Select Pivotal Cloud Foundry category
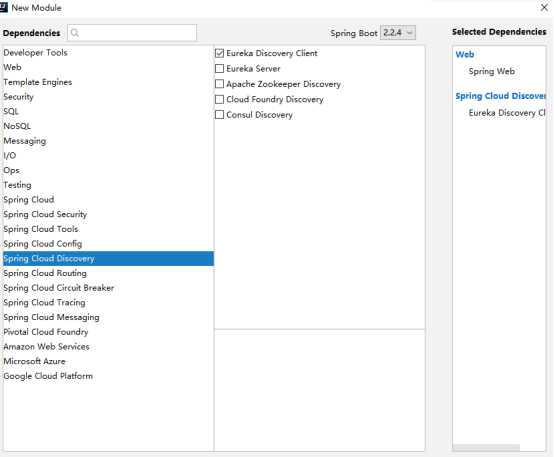The image size is (554, 457). click(x=108, y=332)
